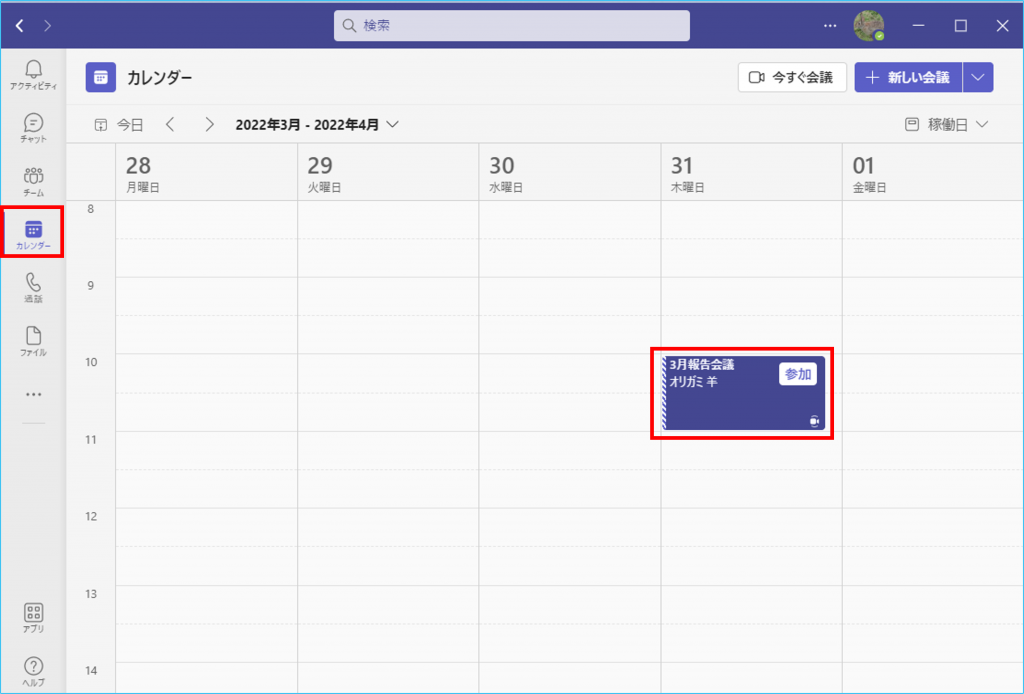
Task: Open the ファイル sidebar icon
Action: 33,341
